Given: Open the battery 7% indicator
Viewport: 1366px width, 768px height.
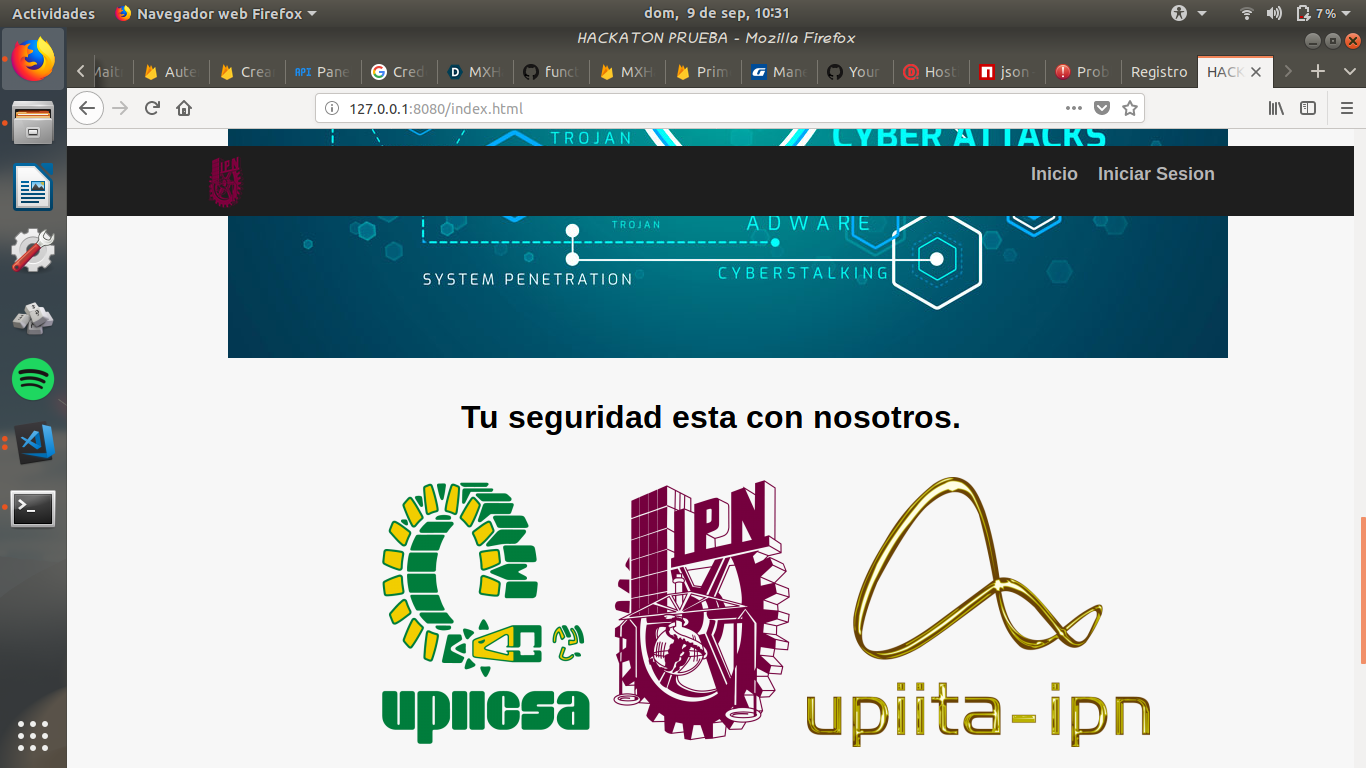Looking at the screenshot, I should [1315, 13].
